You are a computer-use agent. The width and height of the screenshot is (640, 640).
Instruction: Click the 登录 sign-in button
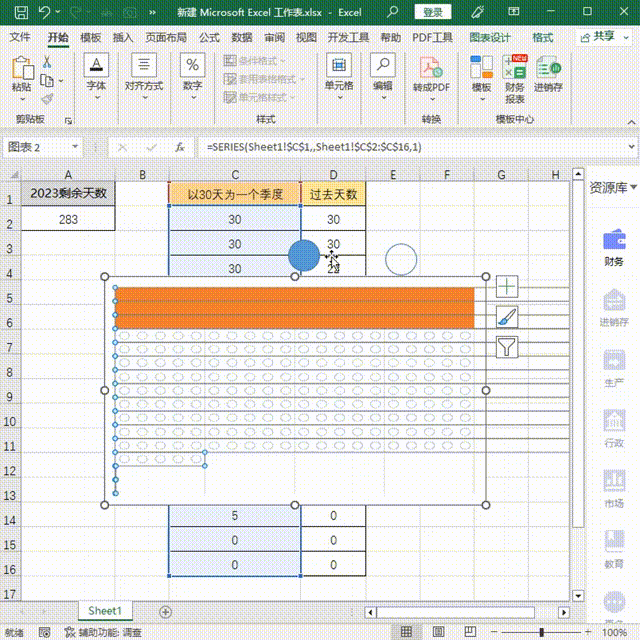click(x=433, y=12)
